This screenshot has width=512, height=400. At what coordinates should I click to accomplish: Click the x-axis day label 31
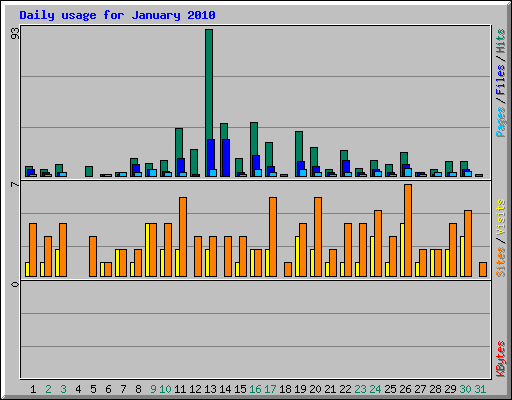tap(480, 389)
